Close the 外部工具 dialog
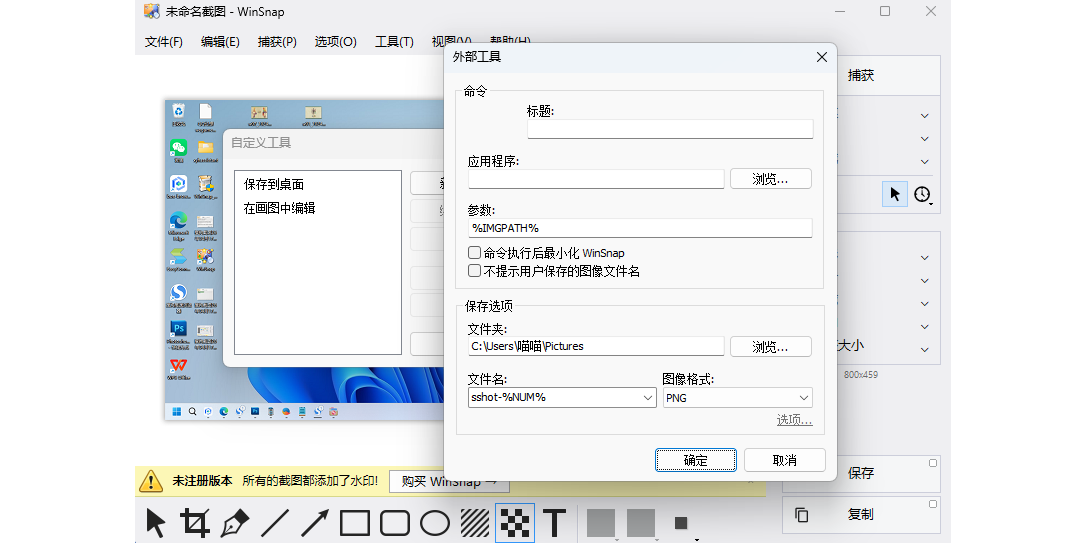The height and width of the screenshot is (543, 1086). point(821,57)
